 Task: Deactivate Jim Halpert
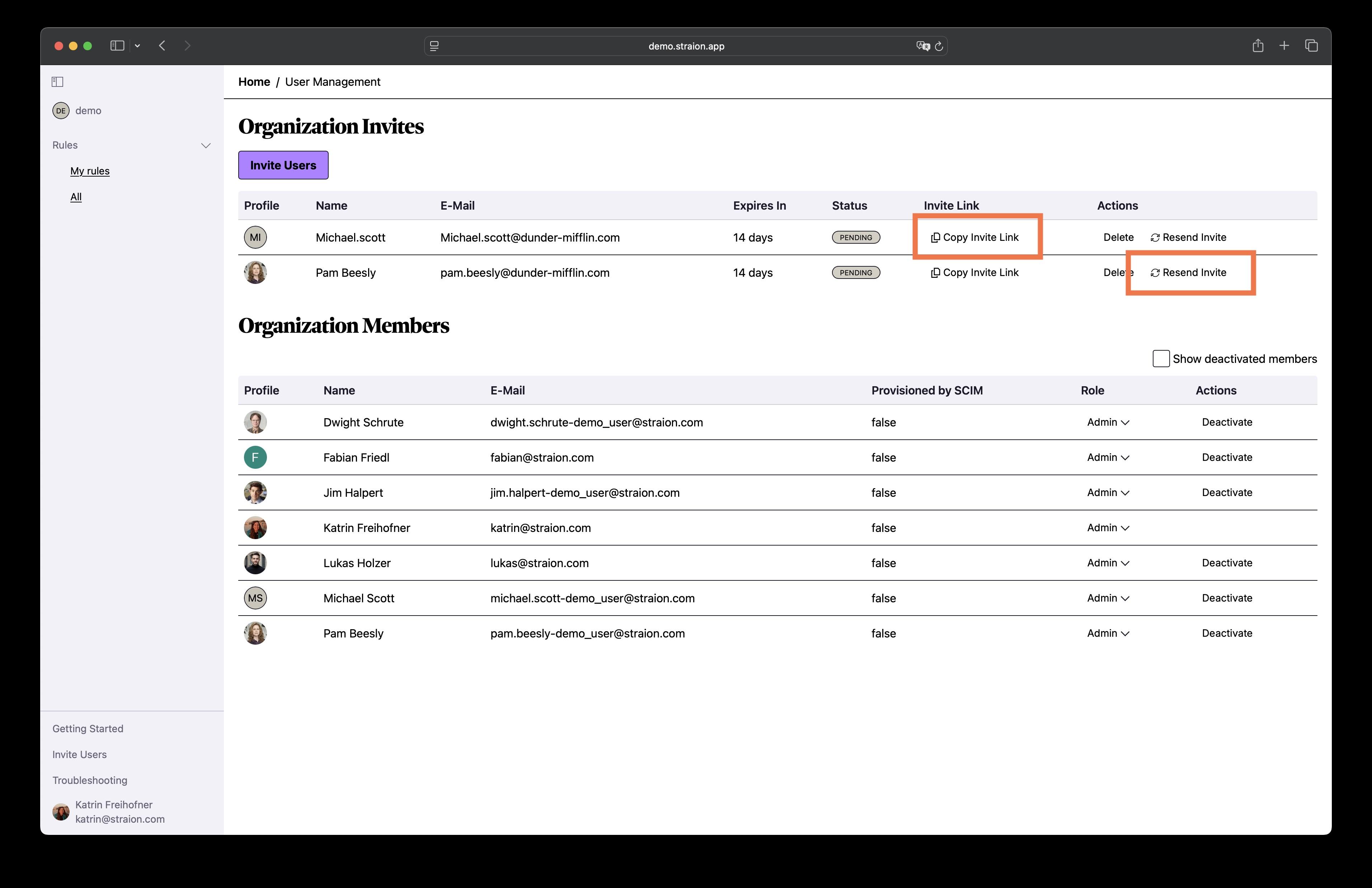(1227, 492)
